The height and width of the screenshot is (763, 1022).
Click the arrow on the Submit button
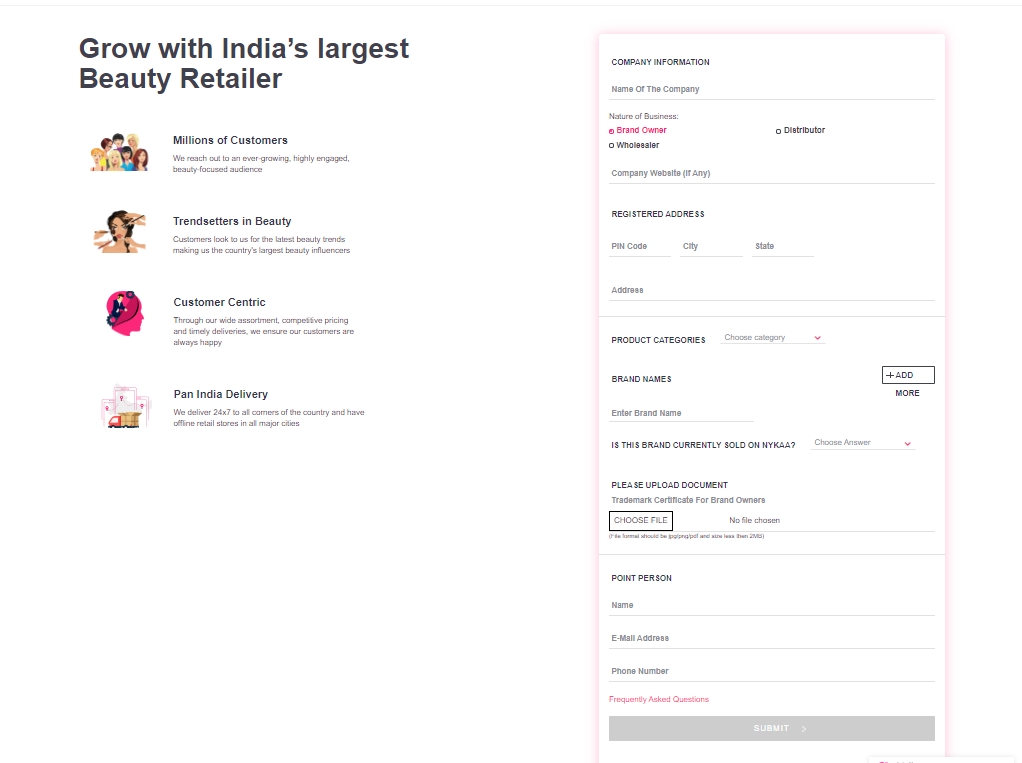804,729
